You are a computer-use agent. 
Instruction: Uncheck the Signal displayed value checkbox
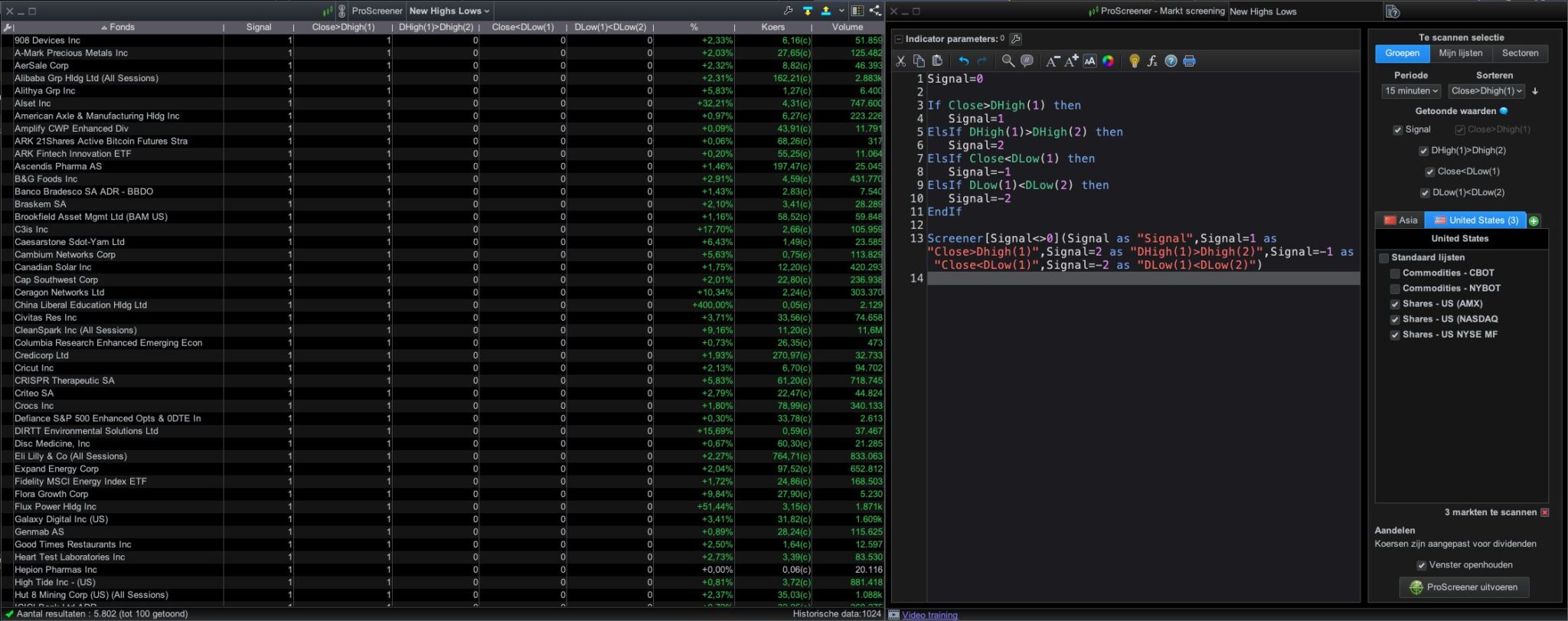pyautogui.click(x=1398, y=130)
